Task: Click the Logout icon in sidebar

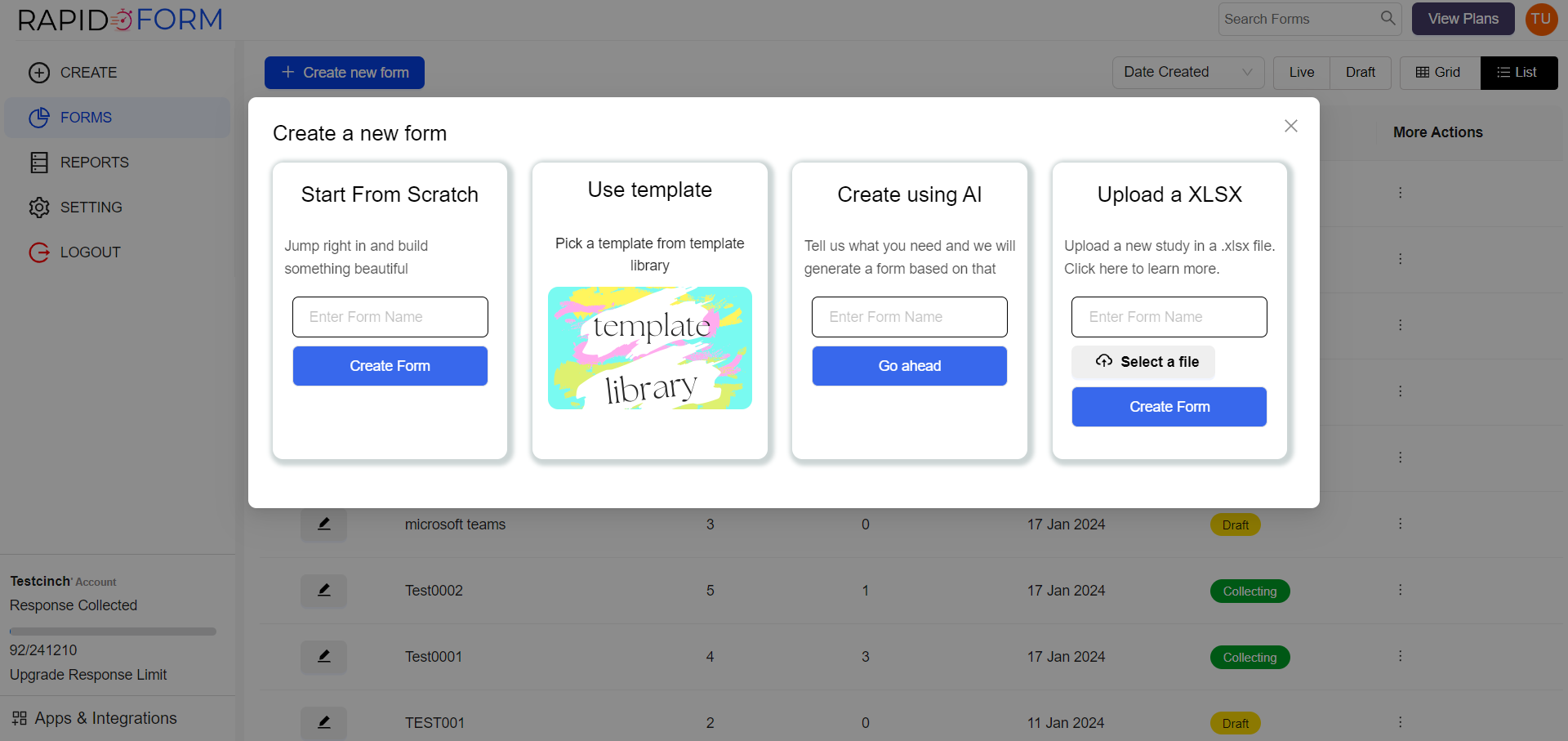Action: click(x=39, y=252)
